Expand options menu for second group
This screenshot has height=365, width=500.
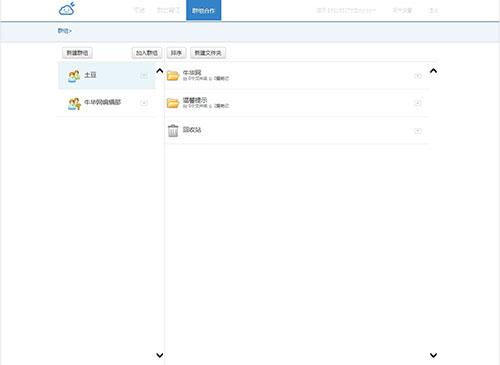pos(144,103)
